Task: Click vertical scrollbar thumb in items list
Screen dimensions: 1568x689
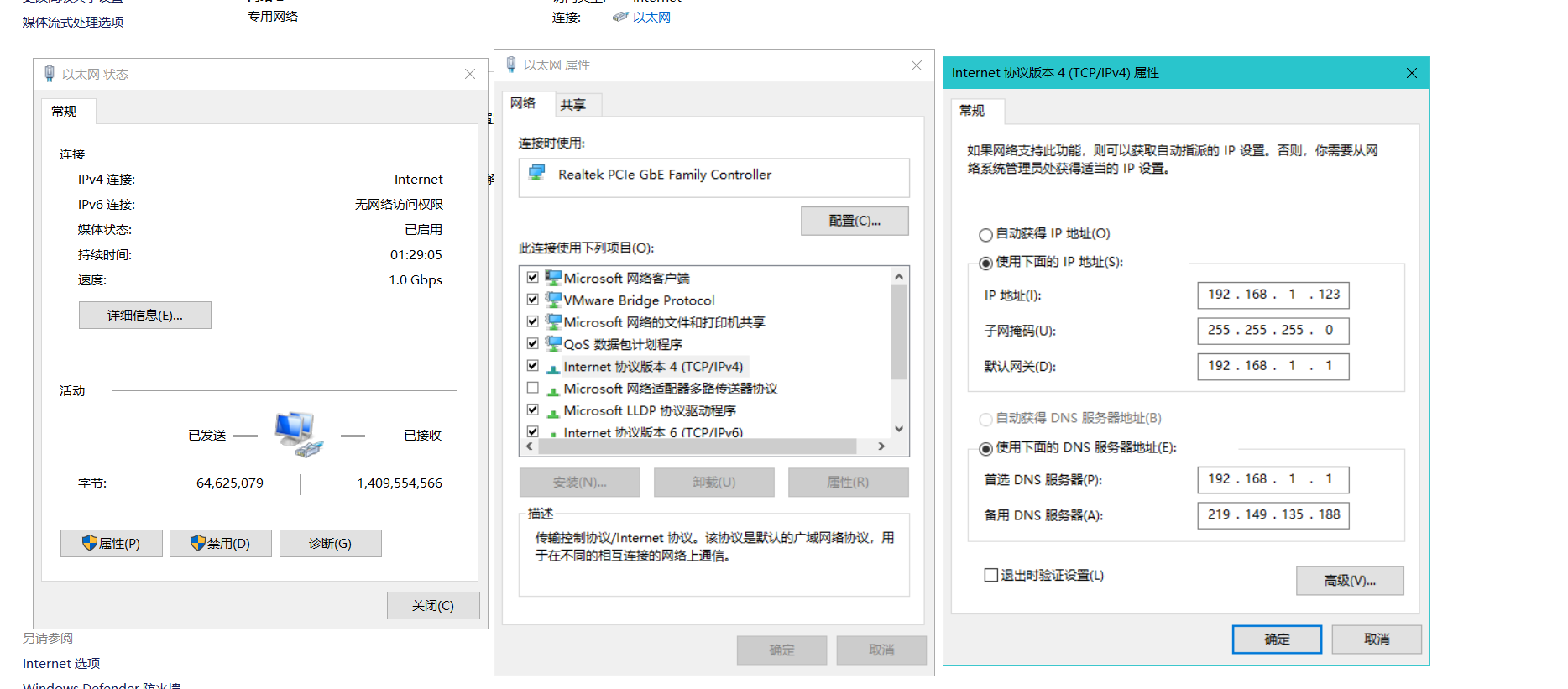Action: point(899,332)
